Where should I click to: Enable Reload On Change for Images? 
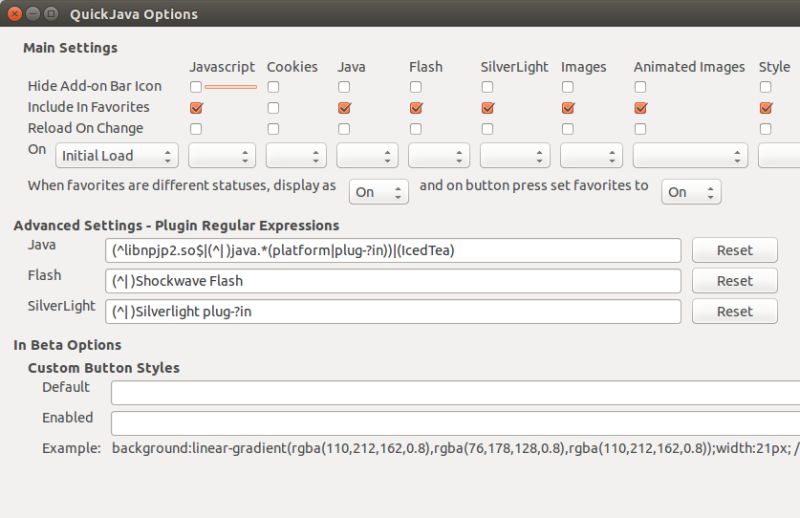point(568,129)
